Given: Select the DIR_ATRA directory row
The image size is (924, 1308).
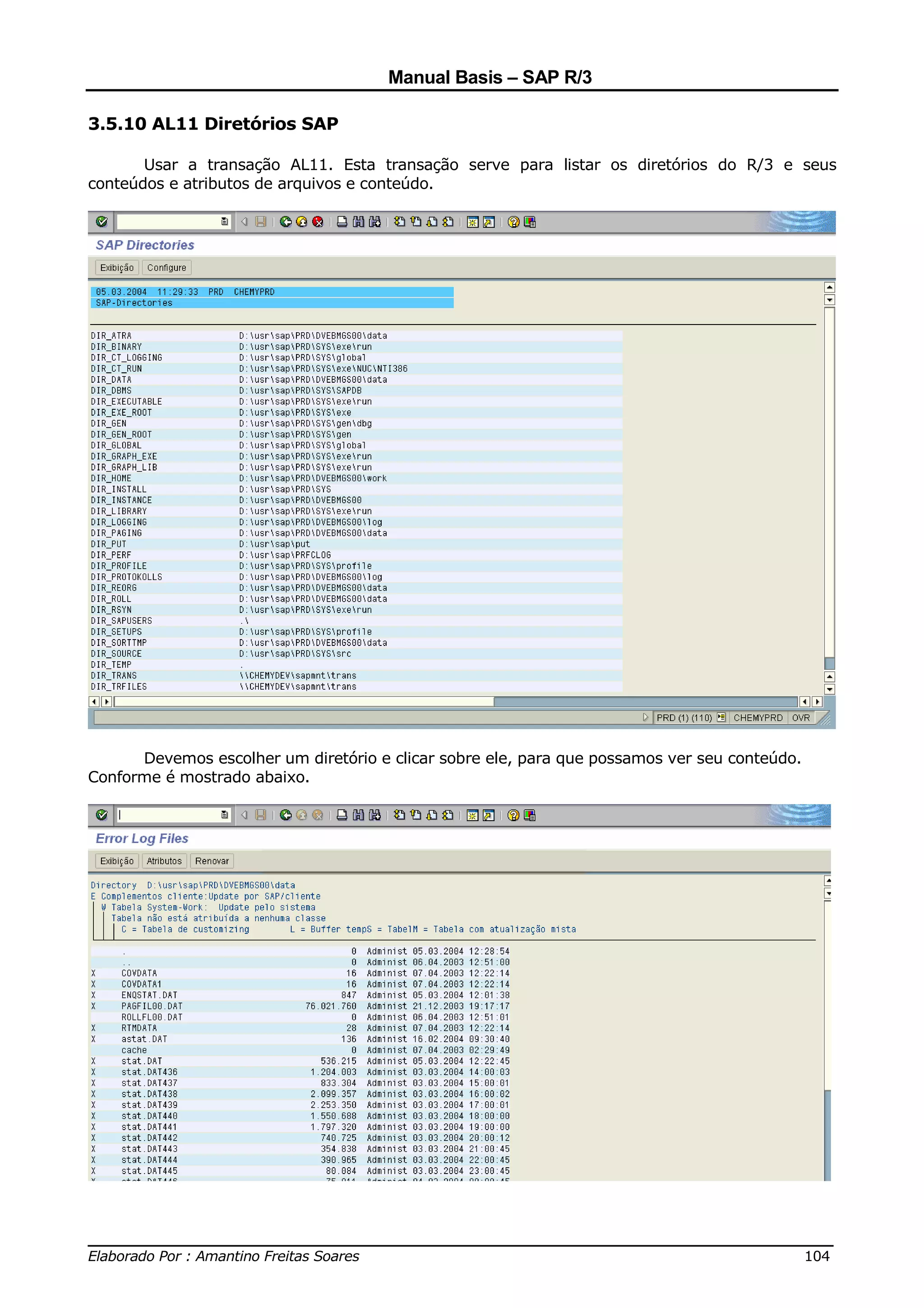Looking at the screenshot, I should (x=356, y=335).
